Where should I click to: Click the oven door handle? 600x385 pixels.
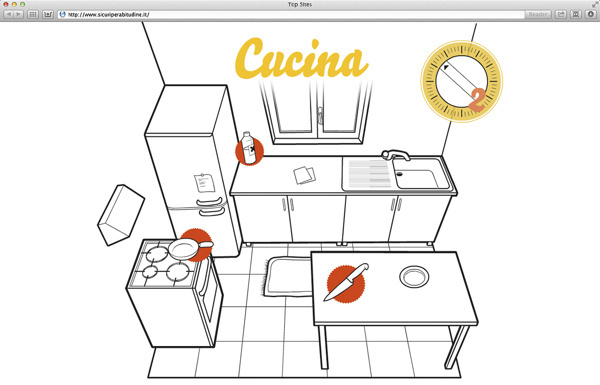(205, 277)
